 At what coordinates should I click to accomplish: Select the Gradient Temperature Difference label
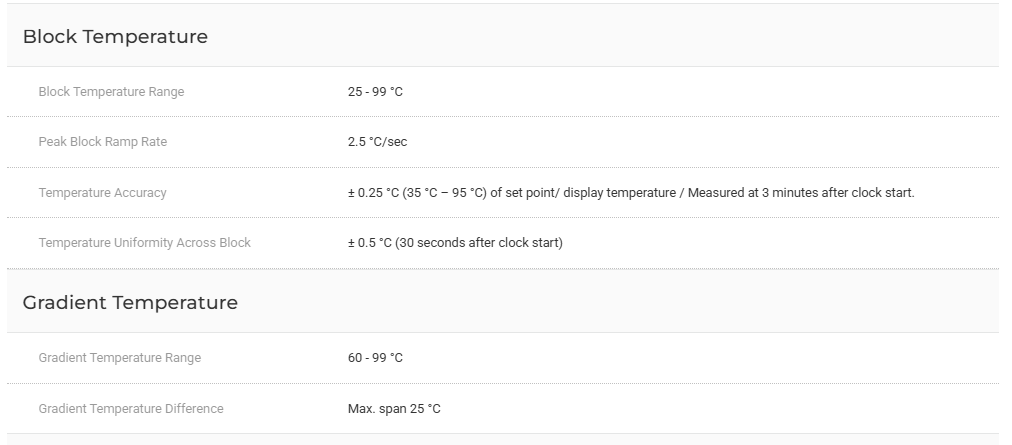coord(131,409)
